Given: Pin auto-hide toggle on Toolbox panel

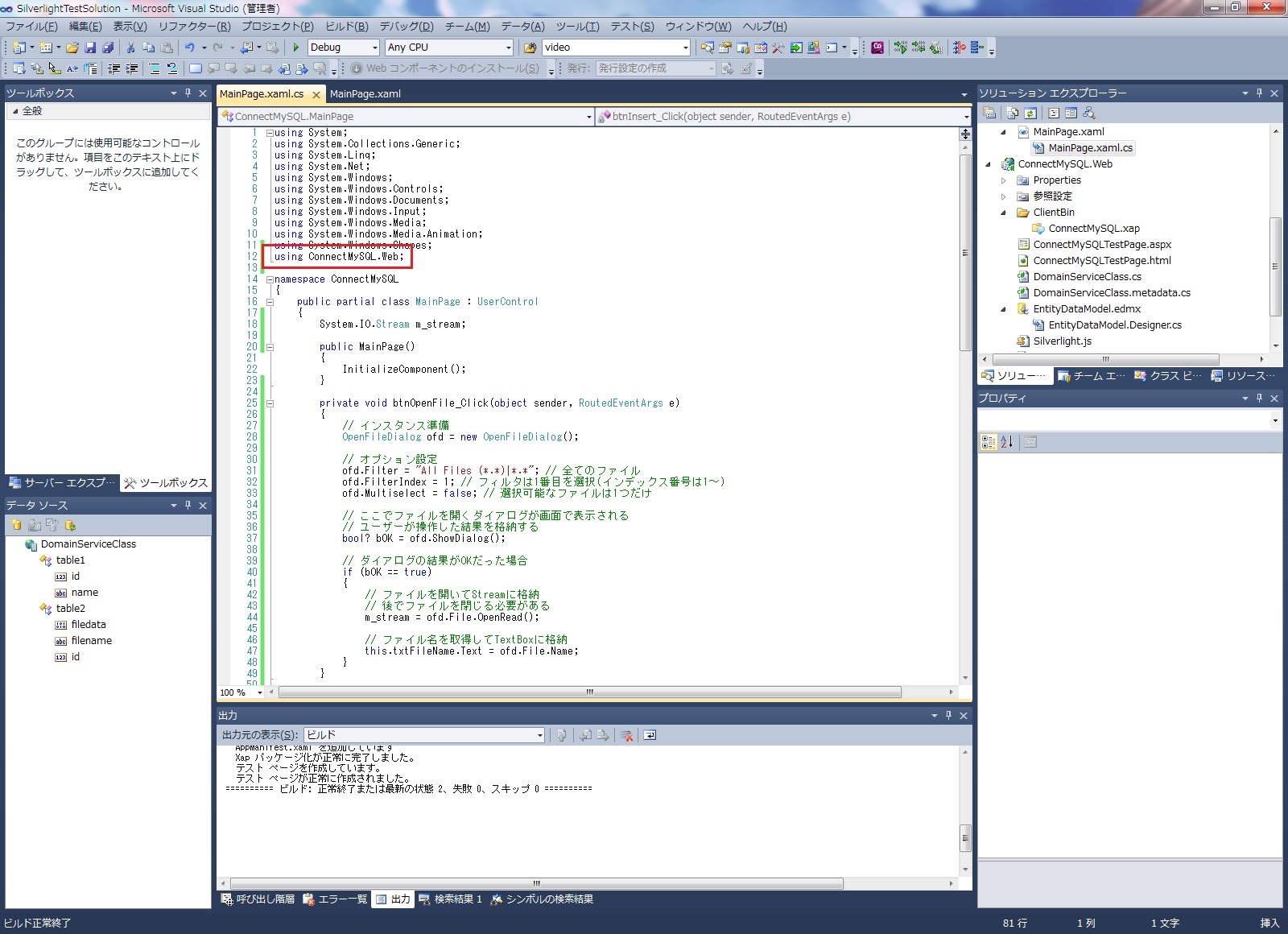Looking at the screenshot, I should coord(188,93).
